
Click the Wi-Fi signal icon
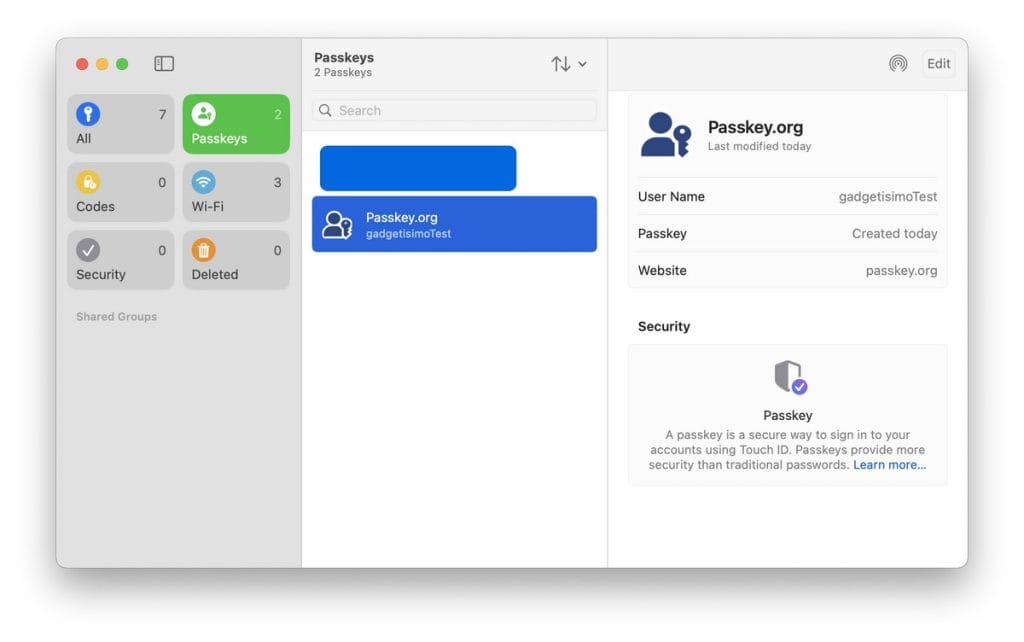pyautogui.click(x=204, y=182)
